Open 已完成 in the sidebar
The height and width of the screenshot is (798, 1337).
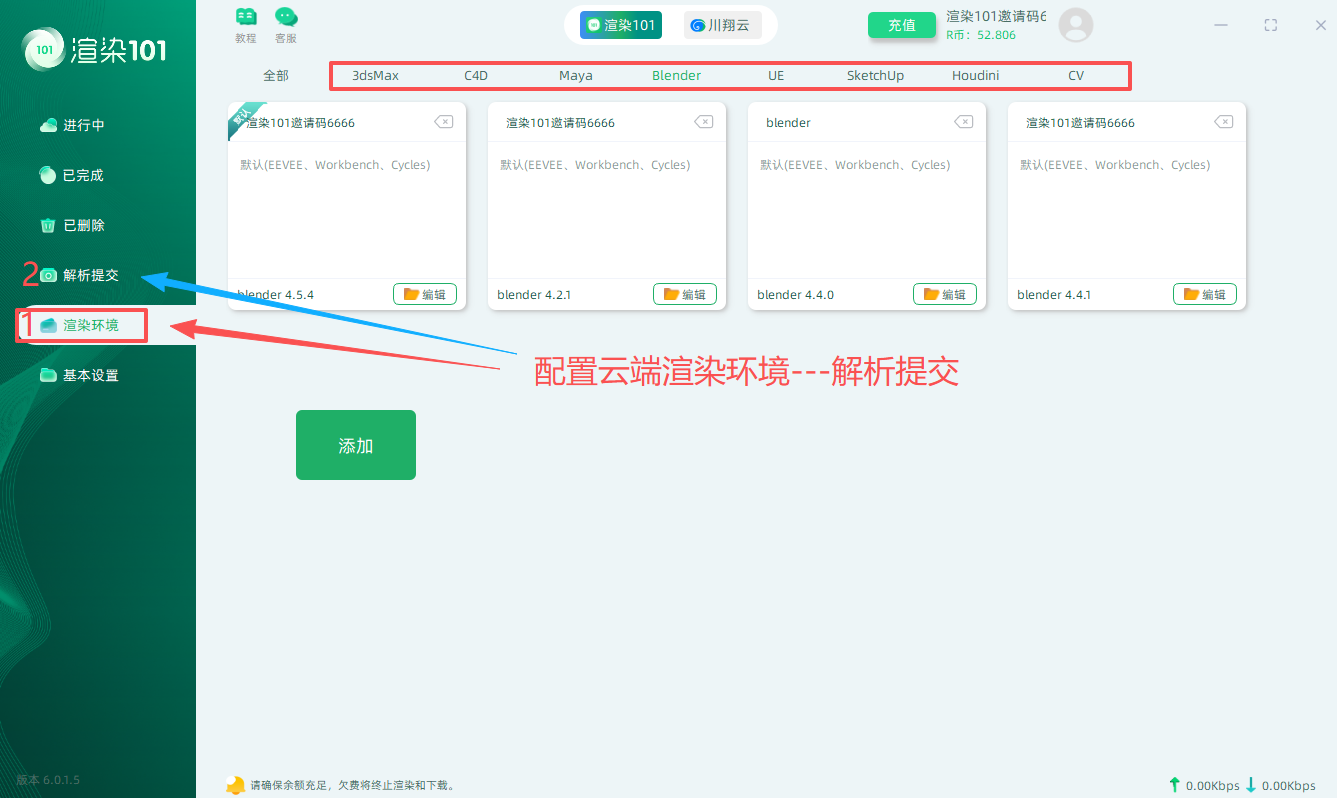tap(73, 175)
